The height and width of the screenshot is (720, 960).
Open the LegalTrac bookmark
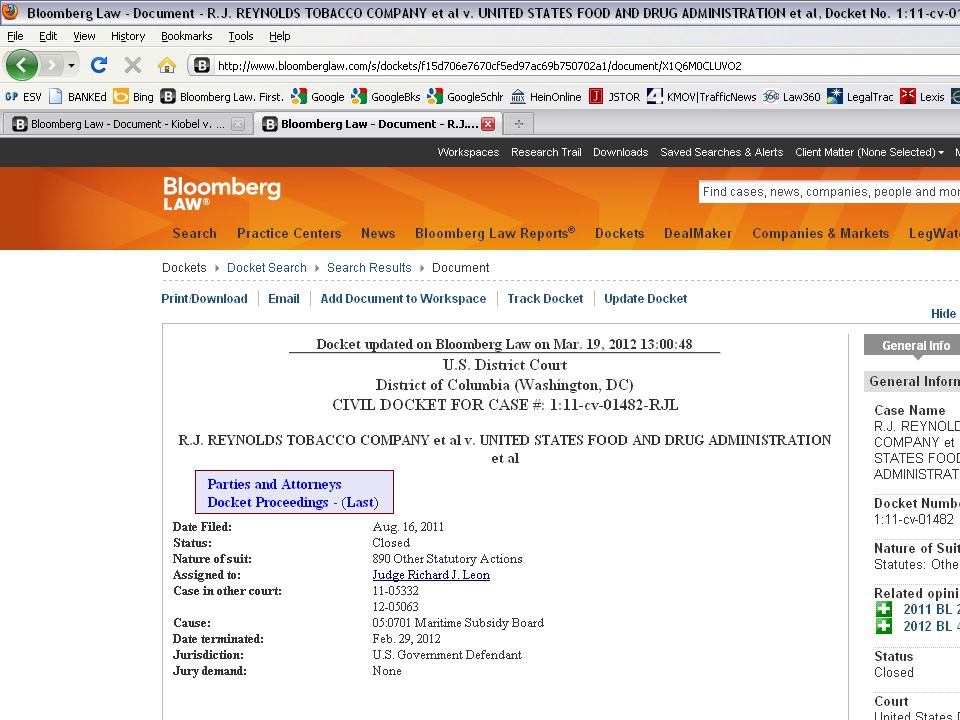coord(860,97)
